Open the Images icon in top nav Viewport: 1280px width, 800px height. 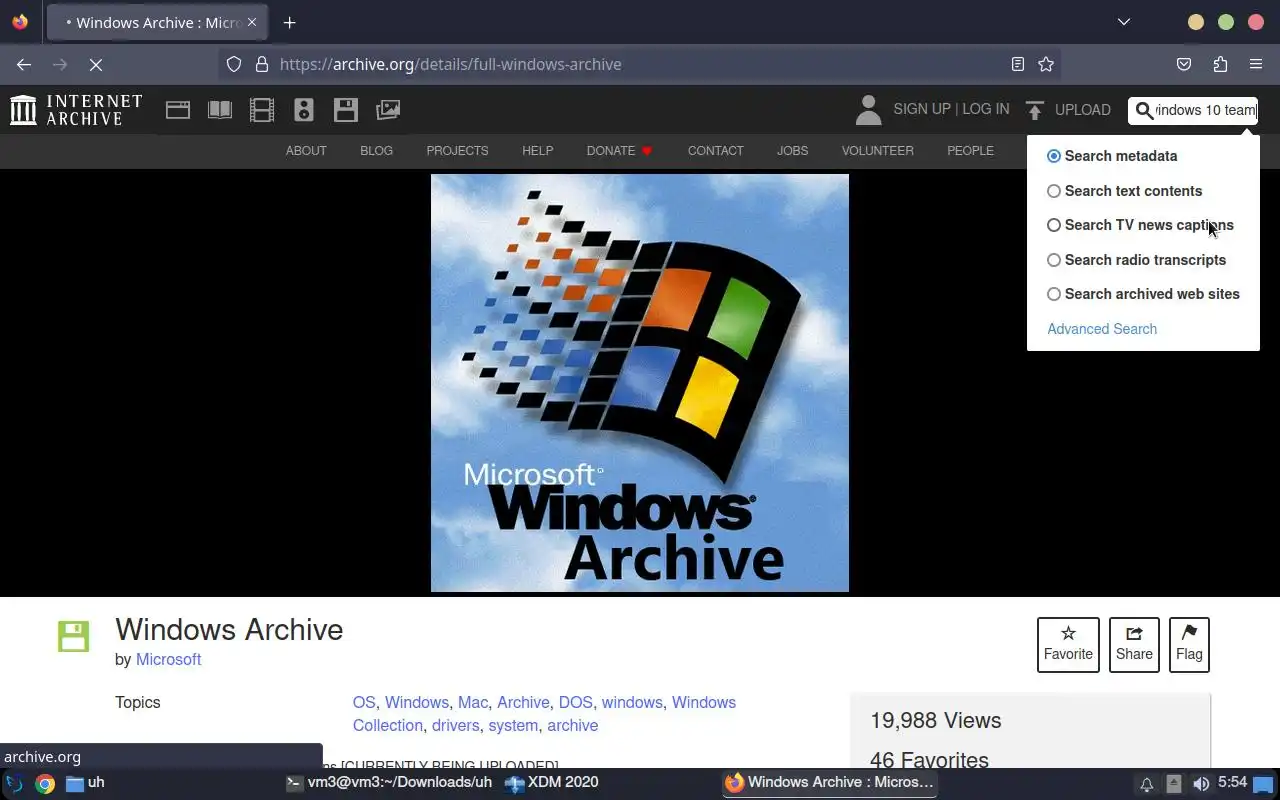point(388,110)
